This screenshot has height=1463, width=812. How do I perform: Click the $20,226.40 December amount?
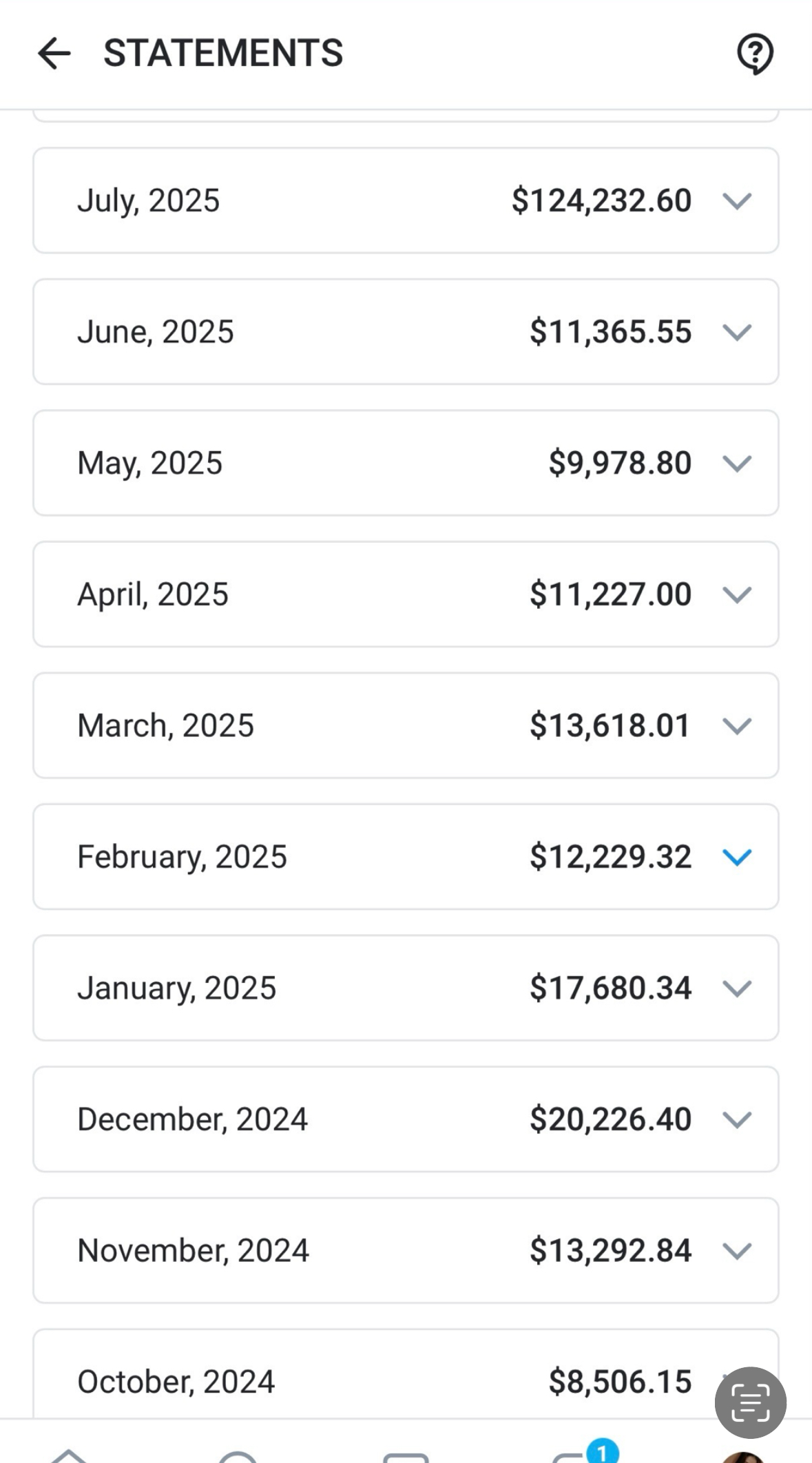point(610,1120)
